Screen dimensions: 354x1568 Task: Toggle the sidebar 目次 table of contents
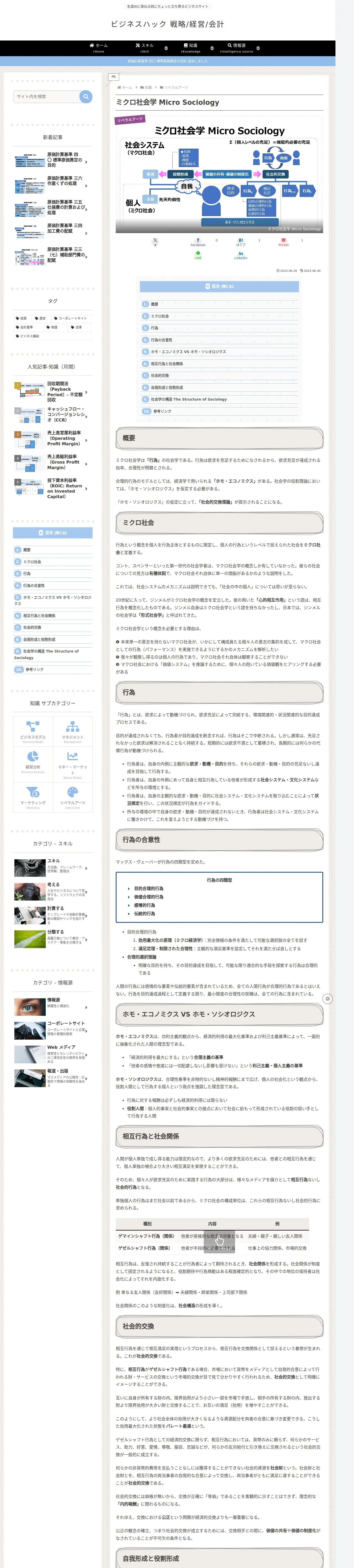[53, 533]
